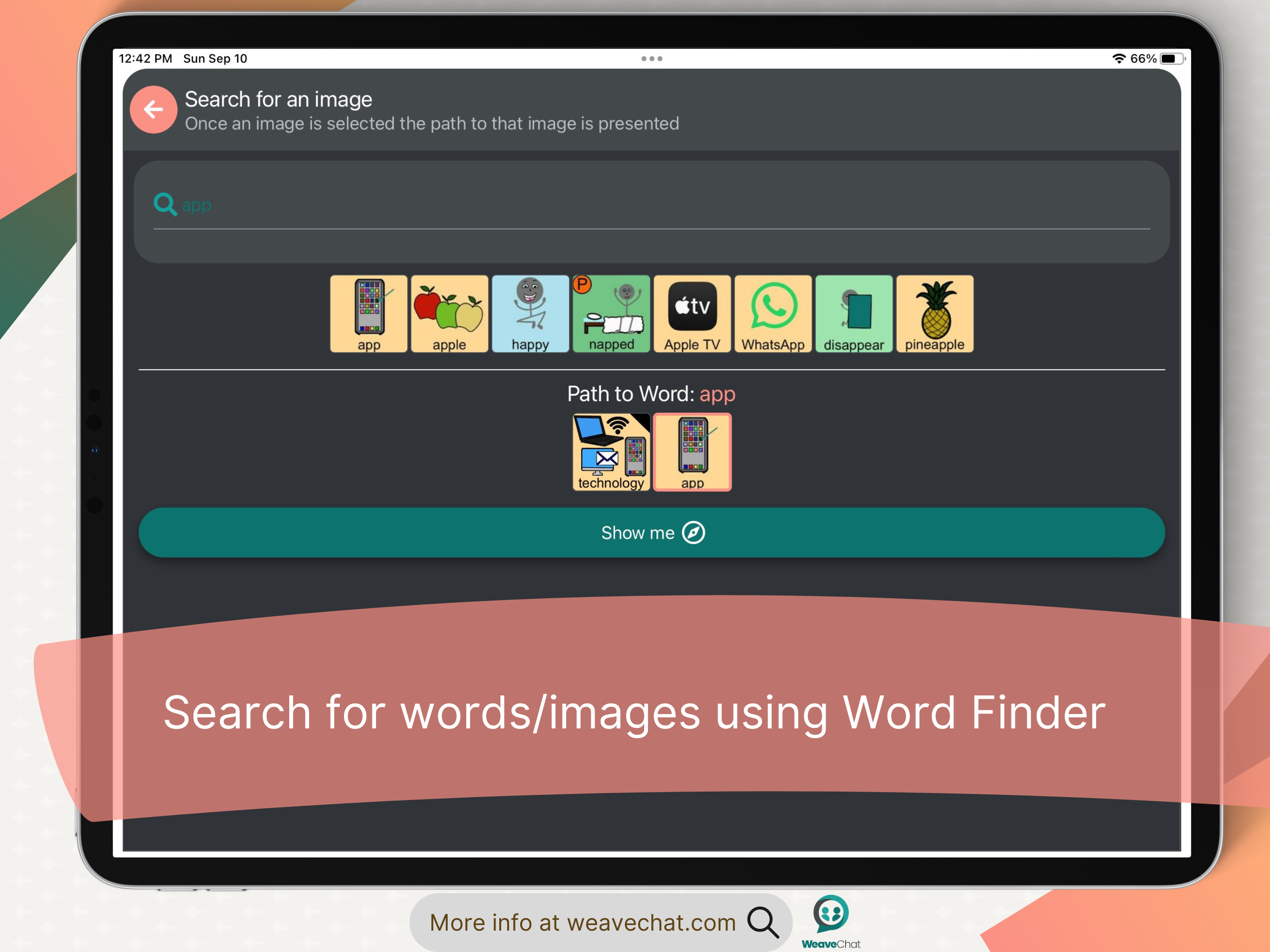Open technology folder in word path

(611, 452)
